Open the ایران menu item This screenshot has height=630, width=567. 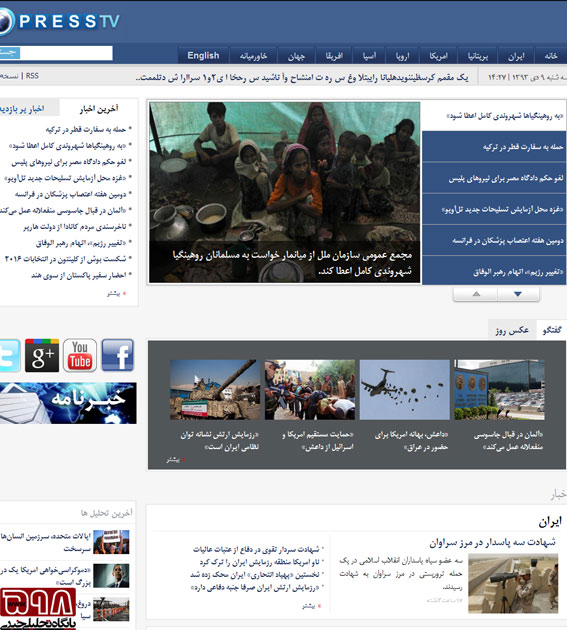pos(516,56)
